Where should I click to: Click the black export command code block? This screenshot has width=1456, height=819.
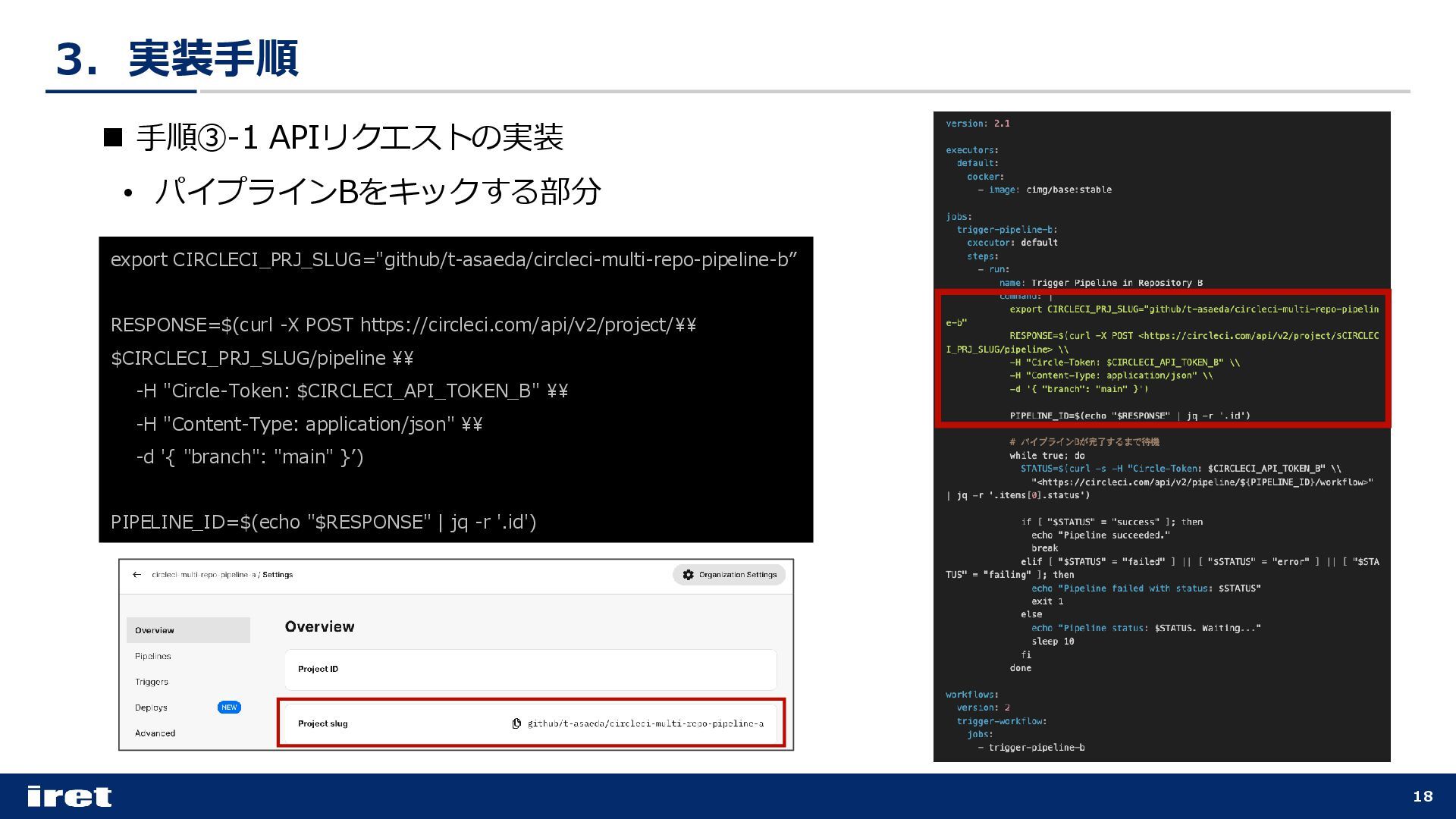click(455, 390)
